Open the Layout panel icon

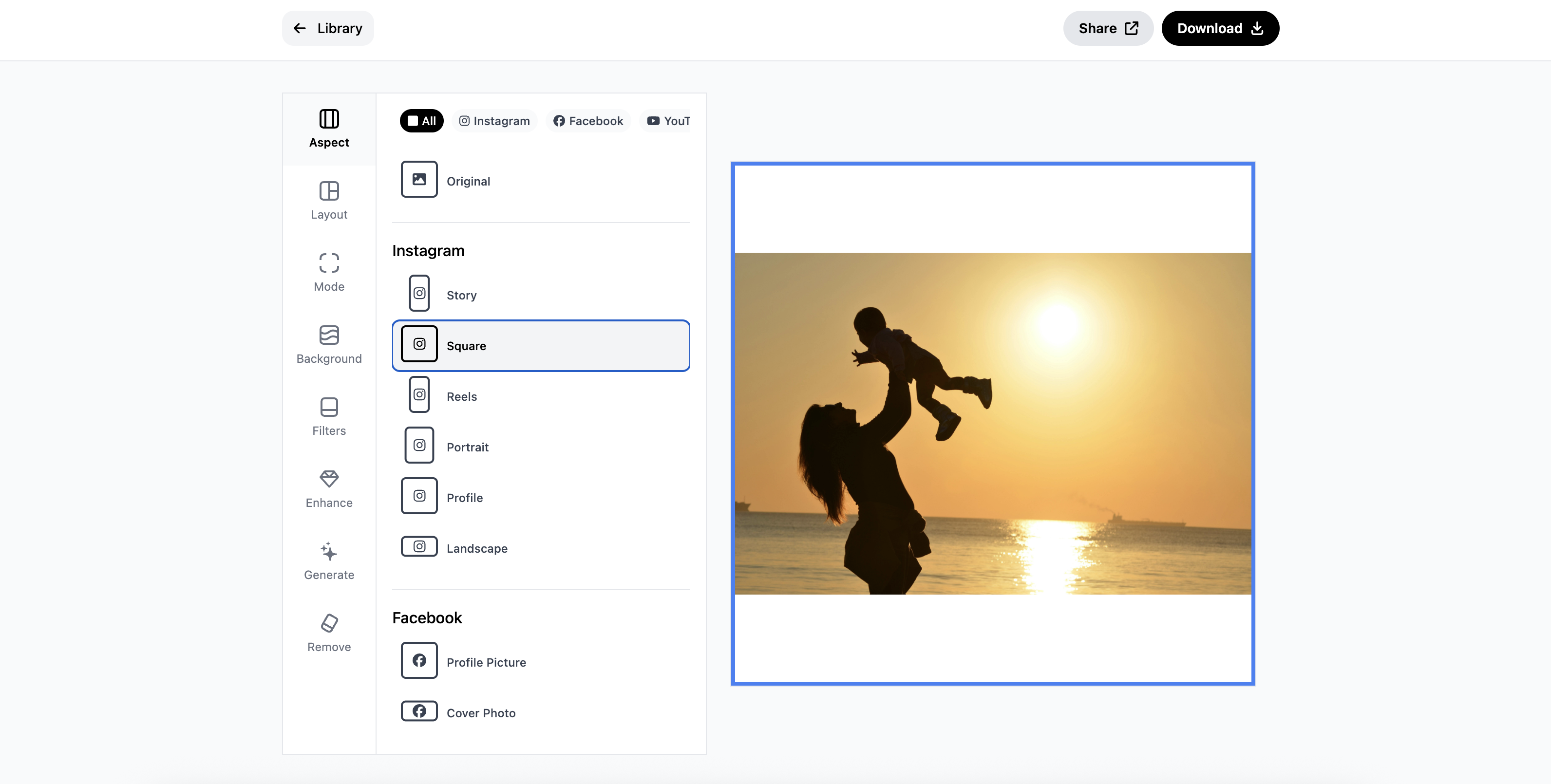pyautogui.click(x=329, y=200)
